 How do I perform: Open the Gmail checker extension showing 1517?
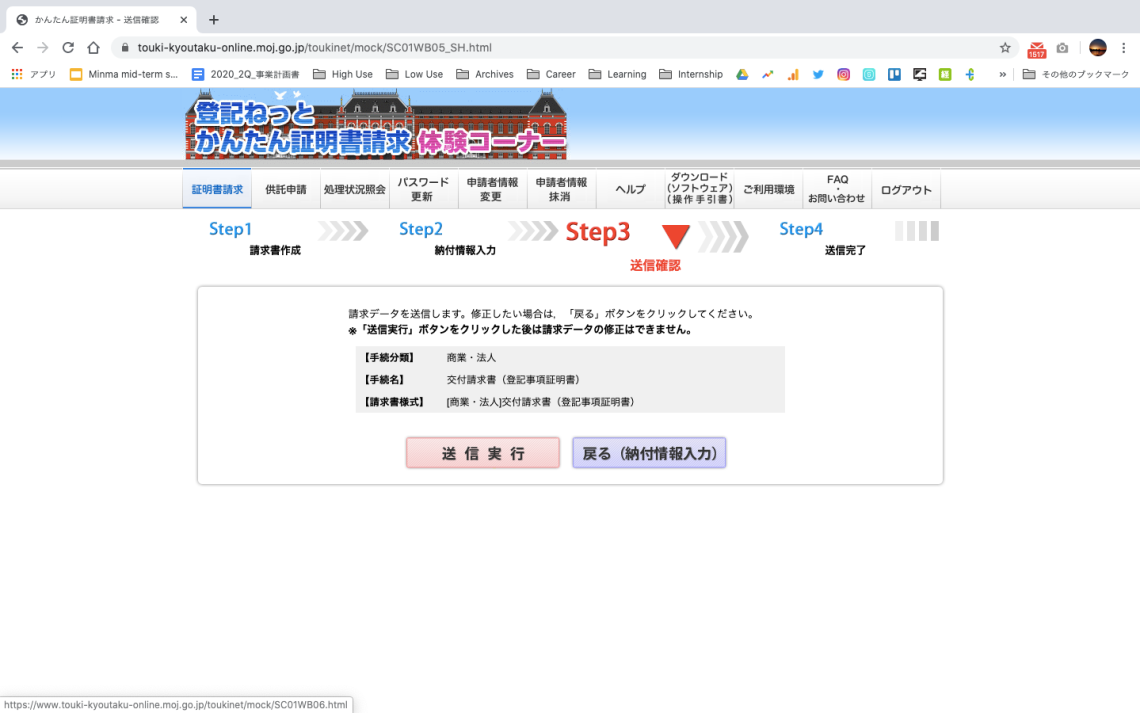pos(1037,49)
